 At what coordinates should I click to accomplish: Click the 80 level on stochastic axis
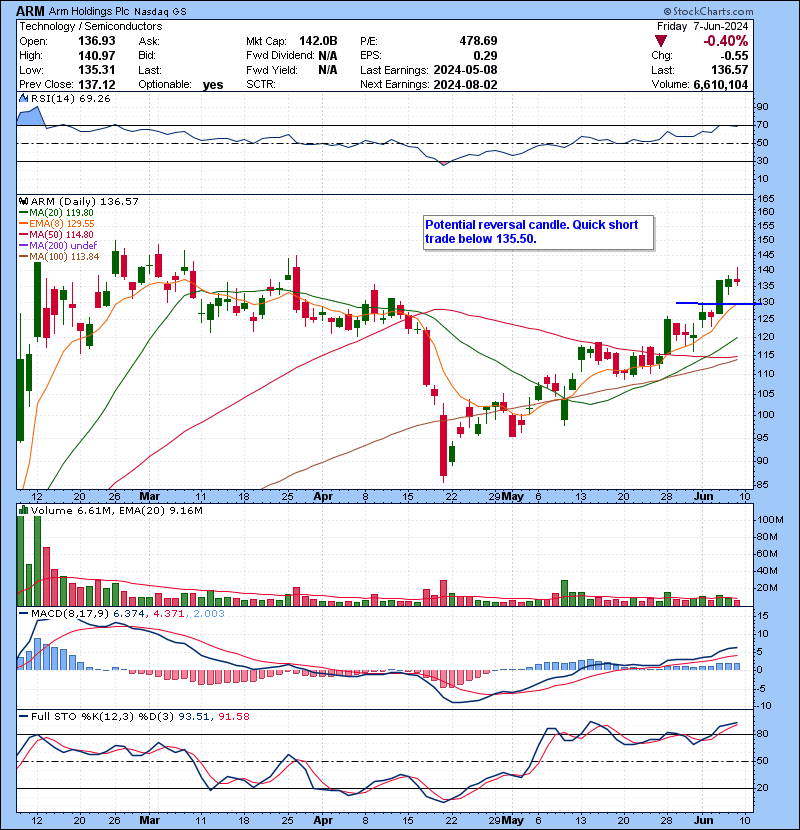[x=763, y=734]
